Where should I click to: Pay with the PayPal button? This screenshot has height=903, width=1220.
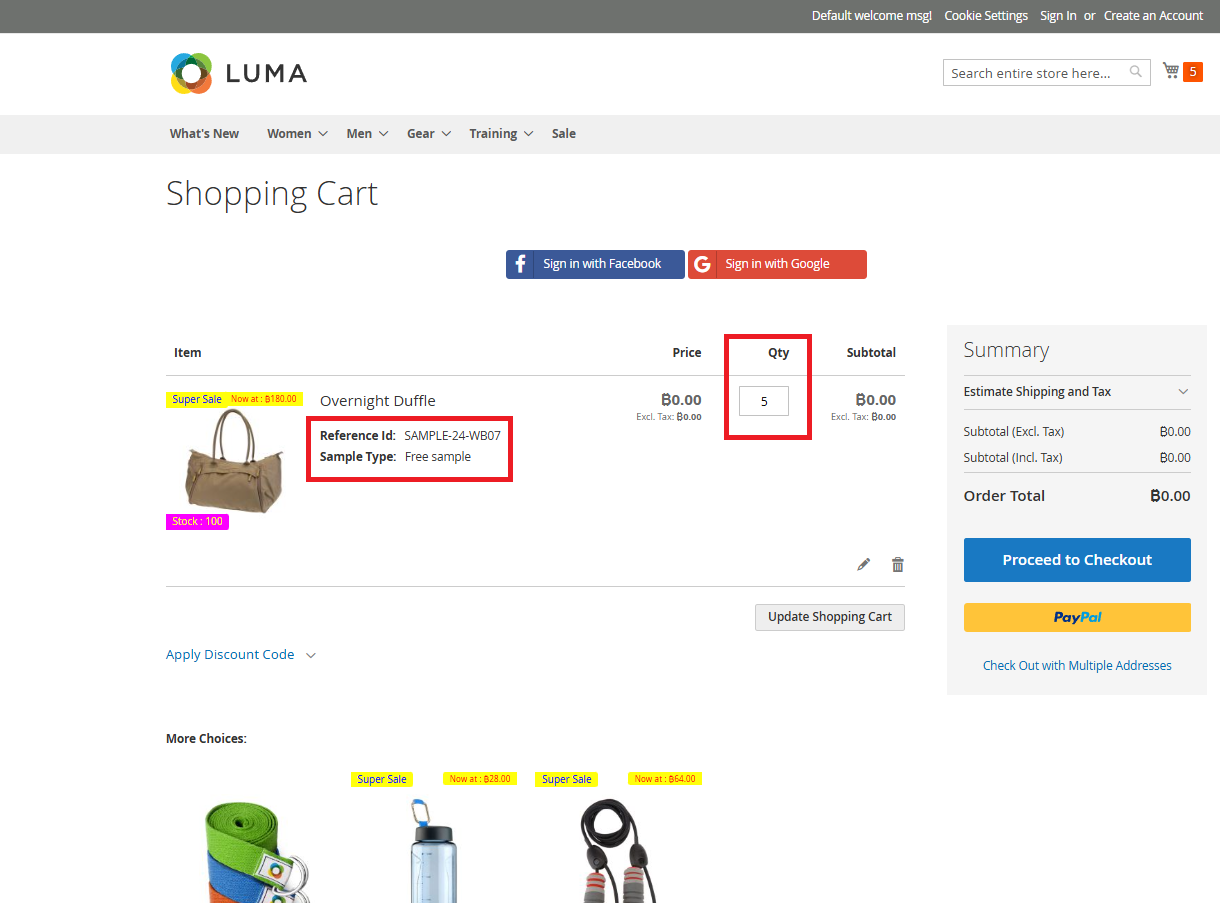click(1077, 617)
